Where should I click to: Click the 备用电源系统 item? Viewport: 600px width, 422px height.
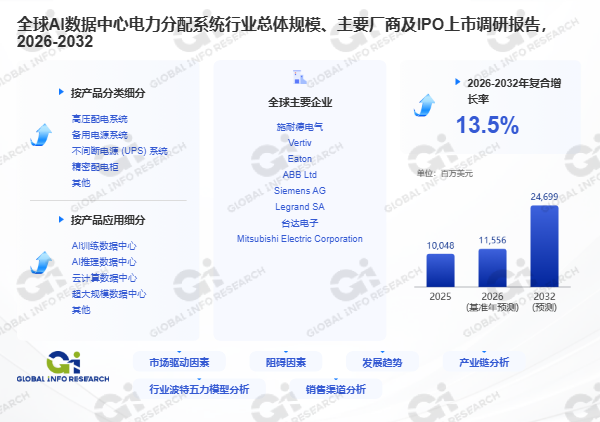pyautogui.click(x=99, y=135)
